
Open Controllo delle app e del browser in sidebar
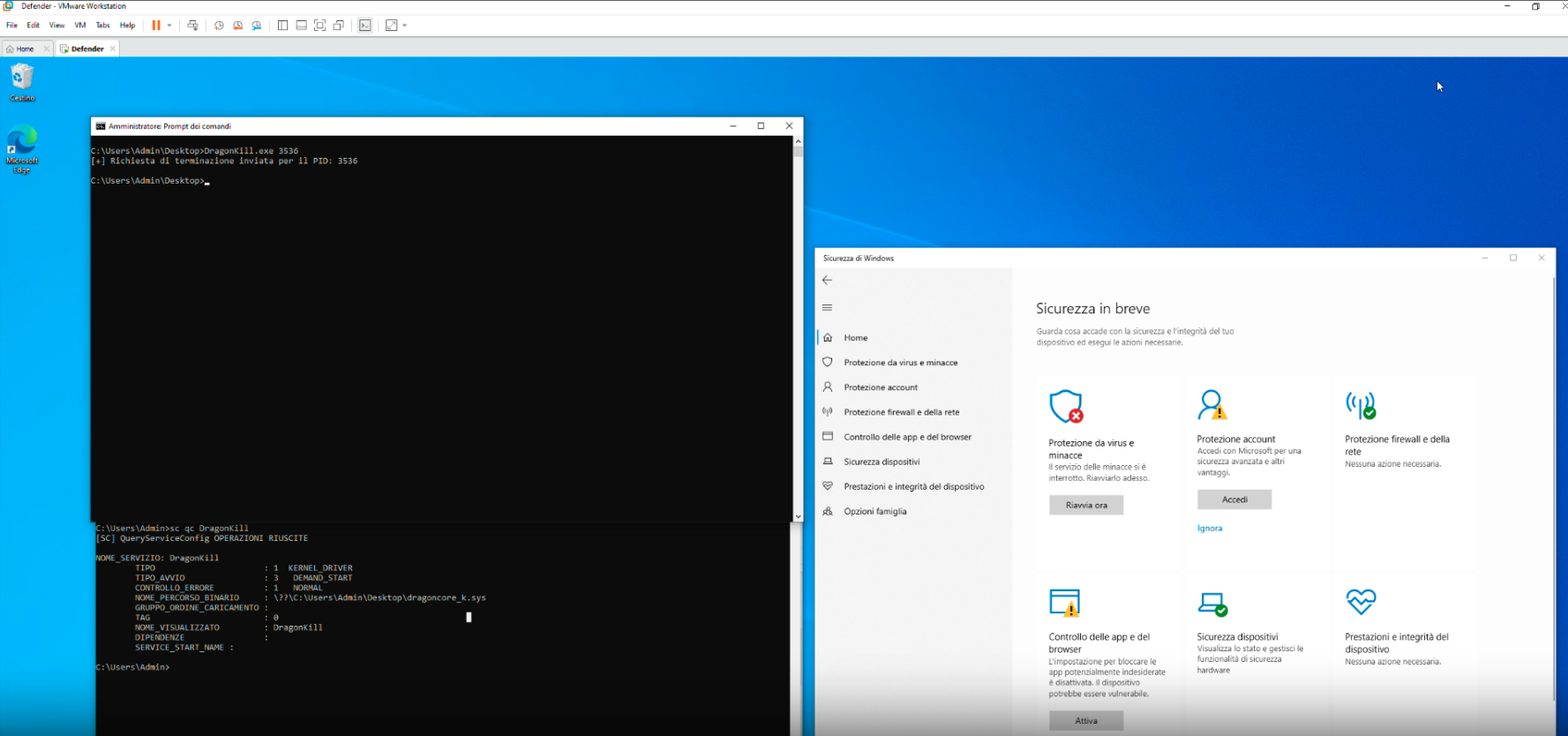[913, 437]
